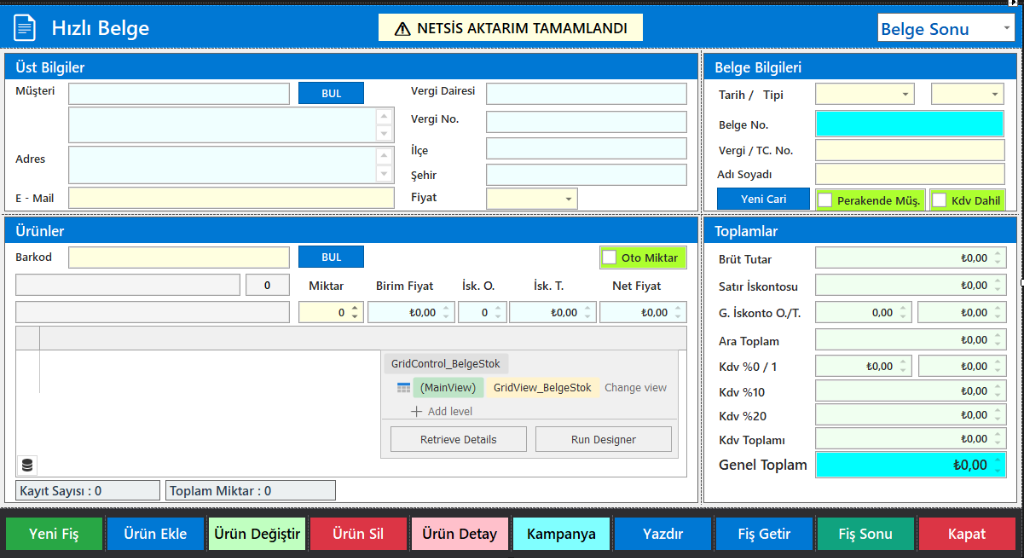The height and width of the screenshot is (558, 1024).
Task: Click the Ara Toplam value field
Action: tap(910, 340)
